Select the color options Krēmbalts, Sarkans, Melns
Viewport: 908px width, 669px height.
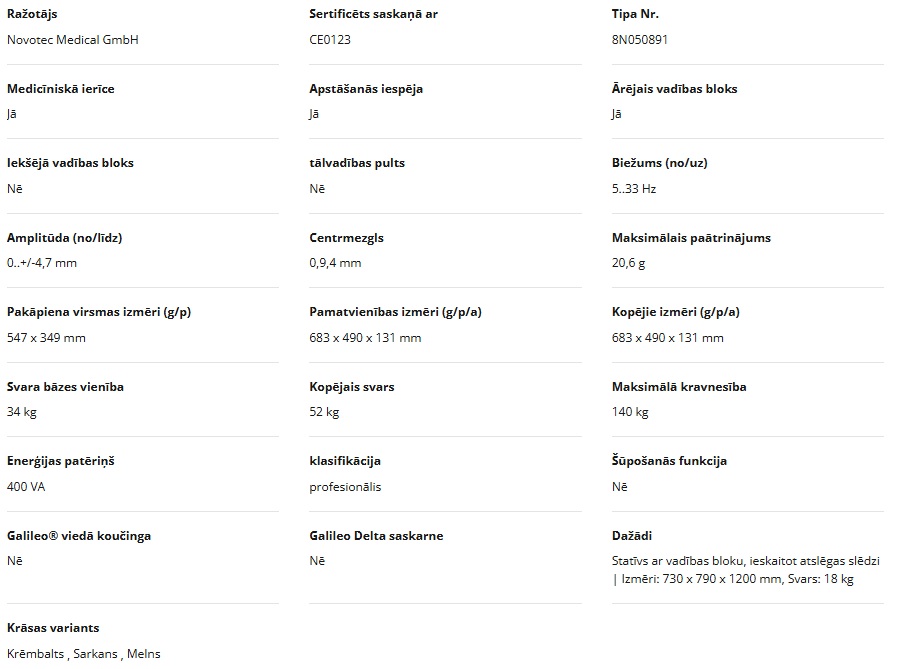pyautogui.click(x=84, y=654)
